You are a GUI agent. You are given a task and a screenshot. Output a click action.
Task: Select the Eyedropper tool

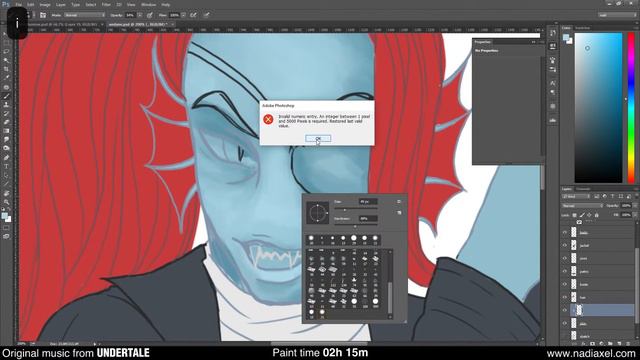point(6,78)
